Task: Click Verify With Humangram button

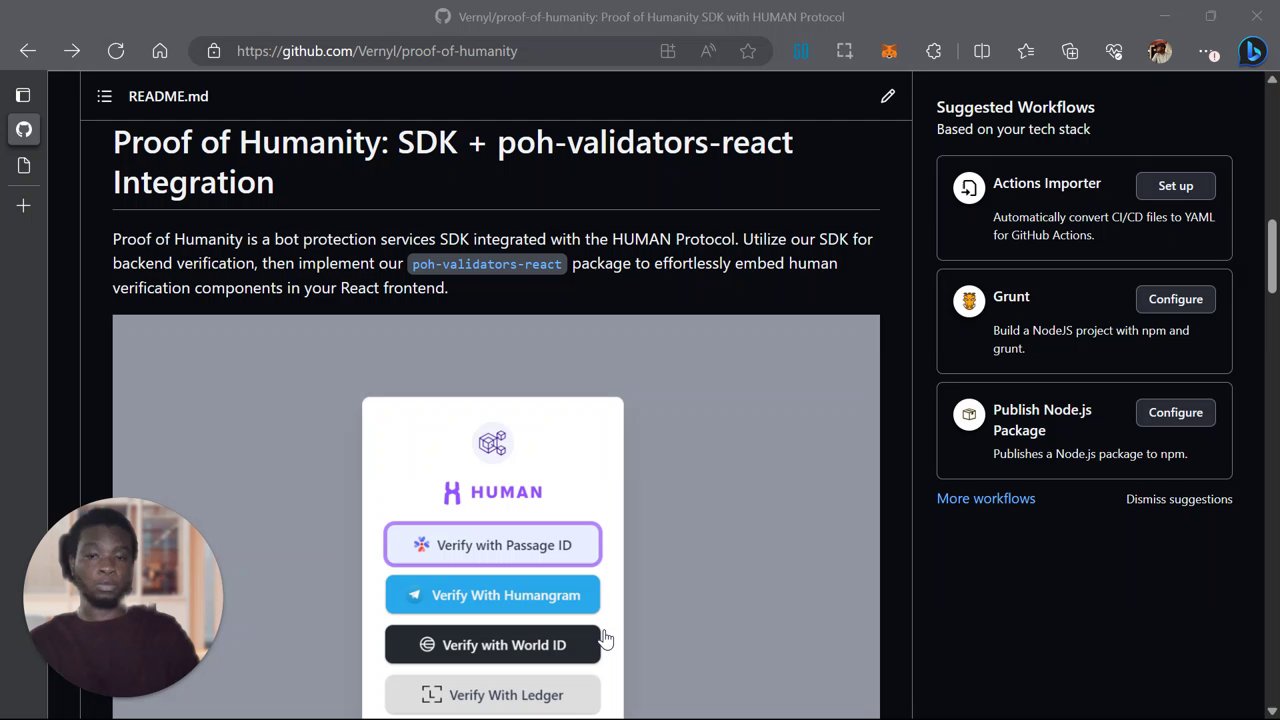Action: tap(493, 595)
